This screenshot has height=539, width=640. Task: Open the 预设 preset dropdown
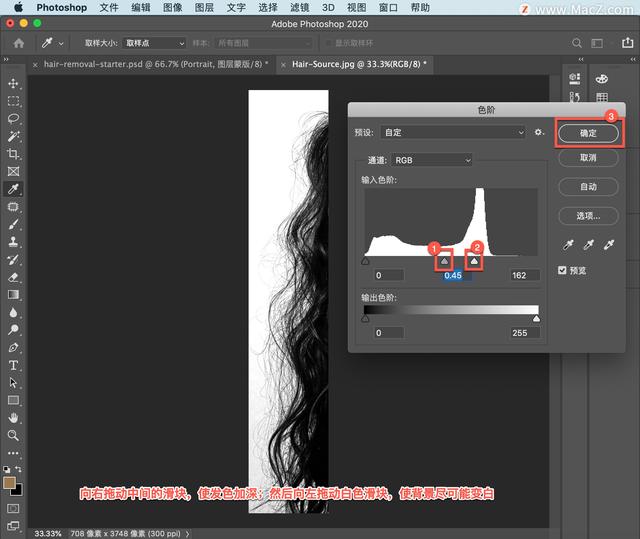(453, 133)
